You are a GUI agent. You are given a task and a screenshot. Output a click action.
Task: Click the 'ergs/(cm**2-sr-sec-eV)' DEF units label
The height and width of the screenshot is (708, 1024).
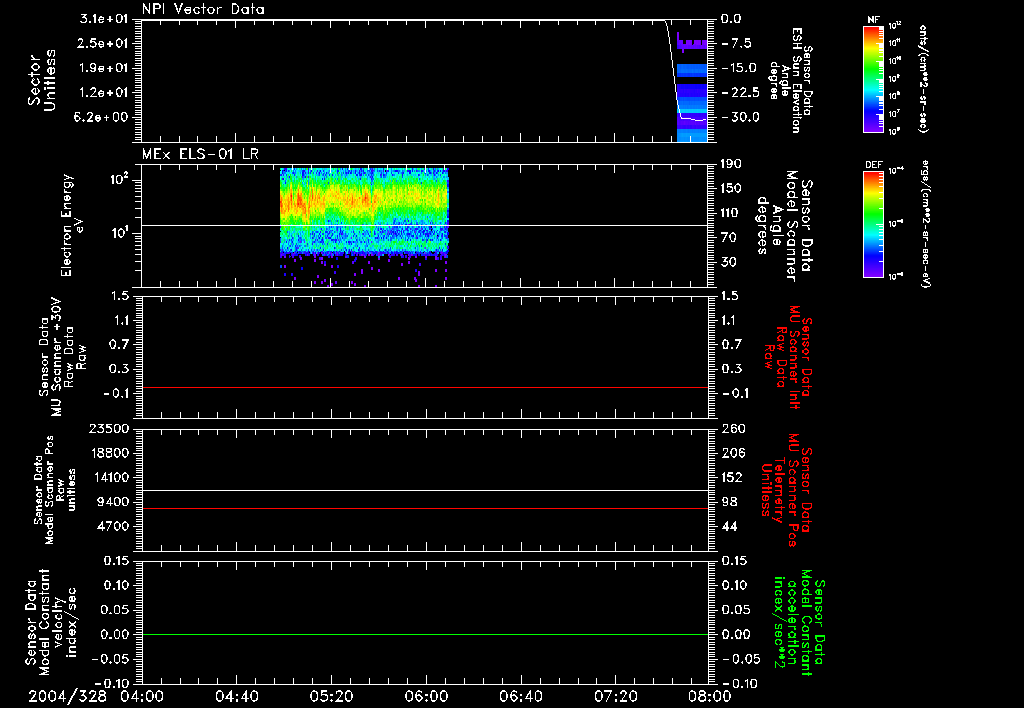[x=926, y=224]
